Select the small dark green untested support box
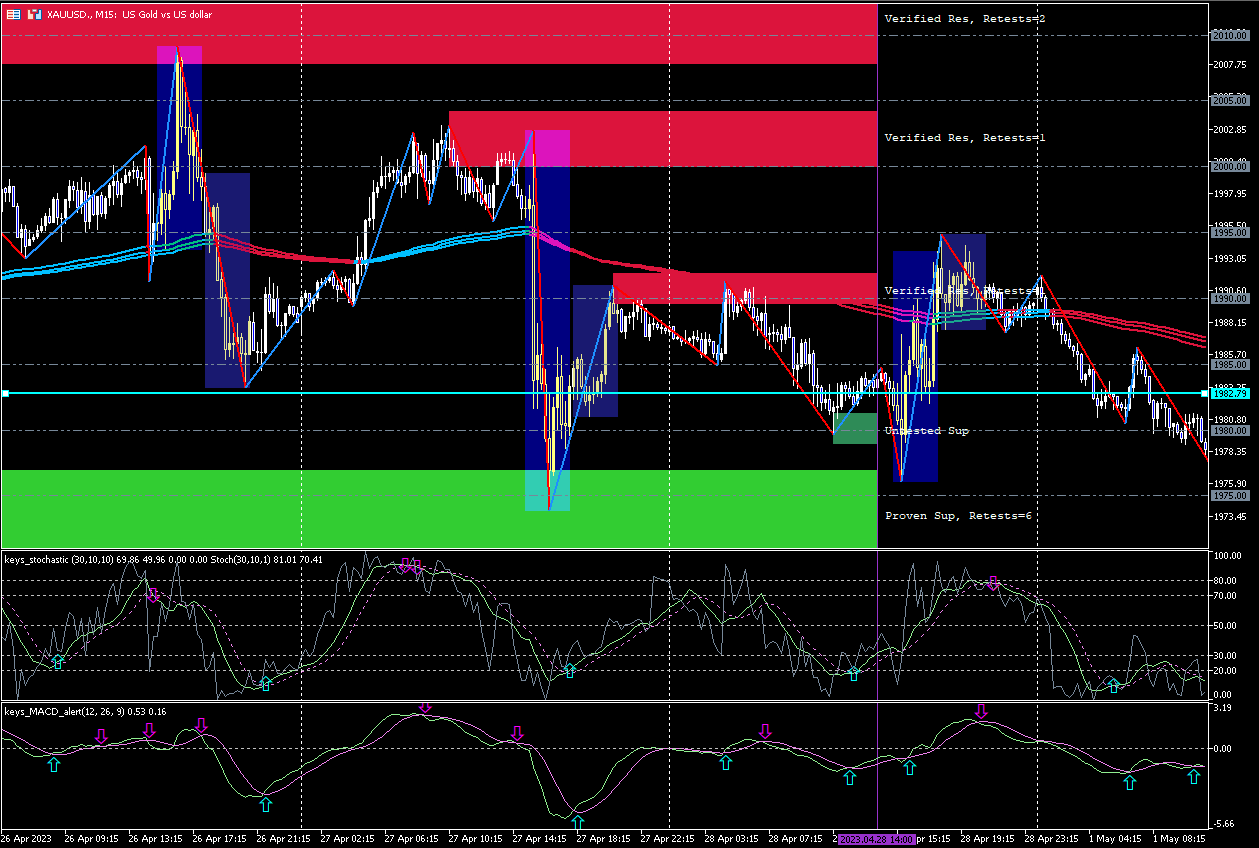Image resolution: width=1259 pixels, height=848 pixels. [x=855, y=429]
